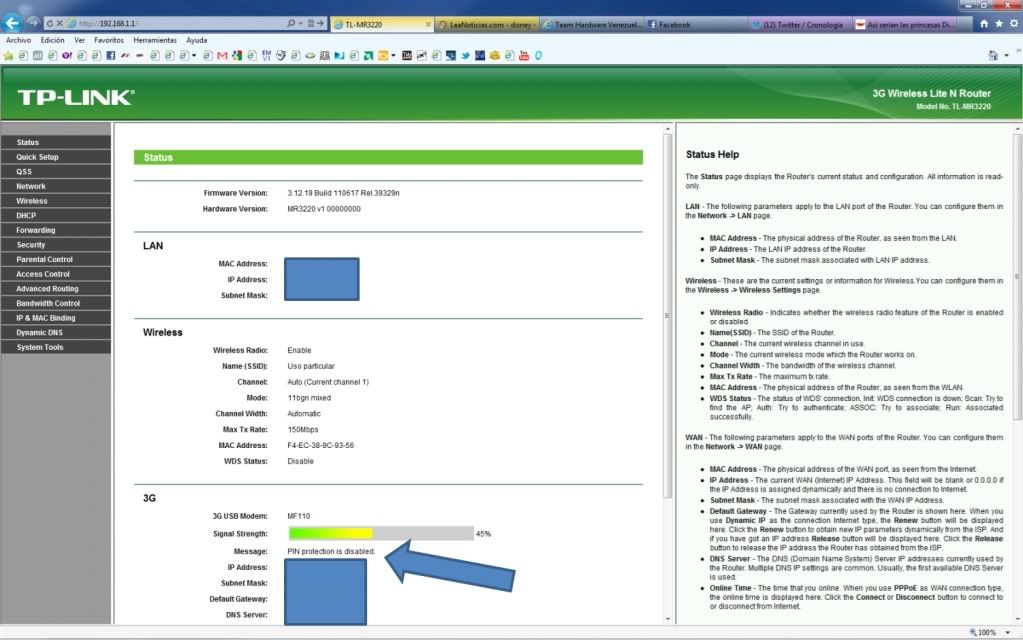
Task: Open the Twitter bird bookmark icon
Action: tap(465, 55)
